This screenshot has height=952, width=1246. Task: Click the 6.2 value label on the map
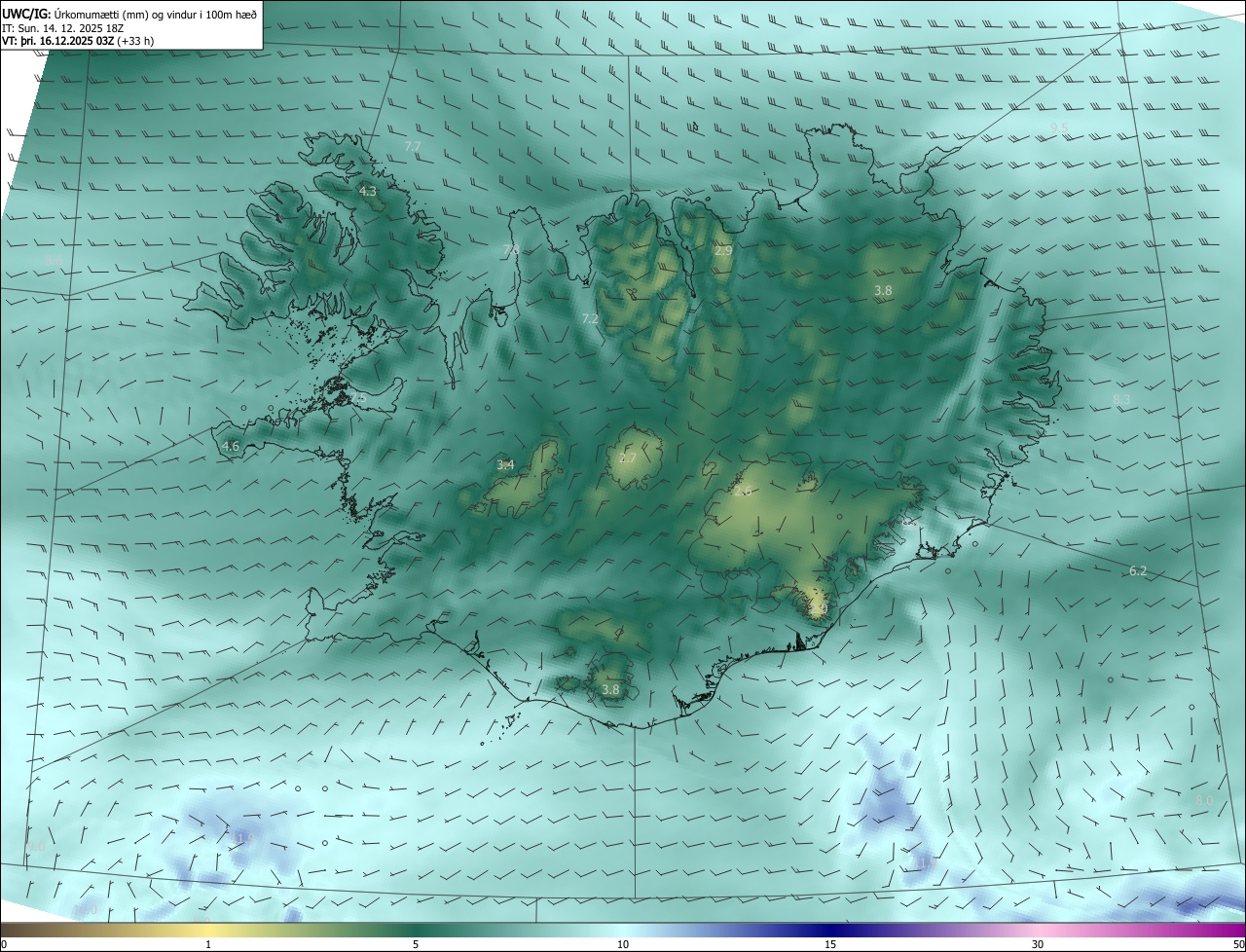(x=1138, y=571)
